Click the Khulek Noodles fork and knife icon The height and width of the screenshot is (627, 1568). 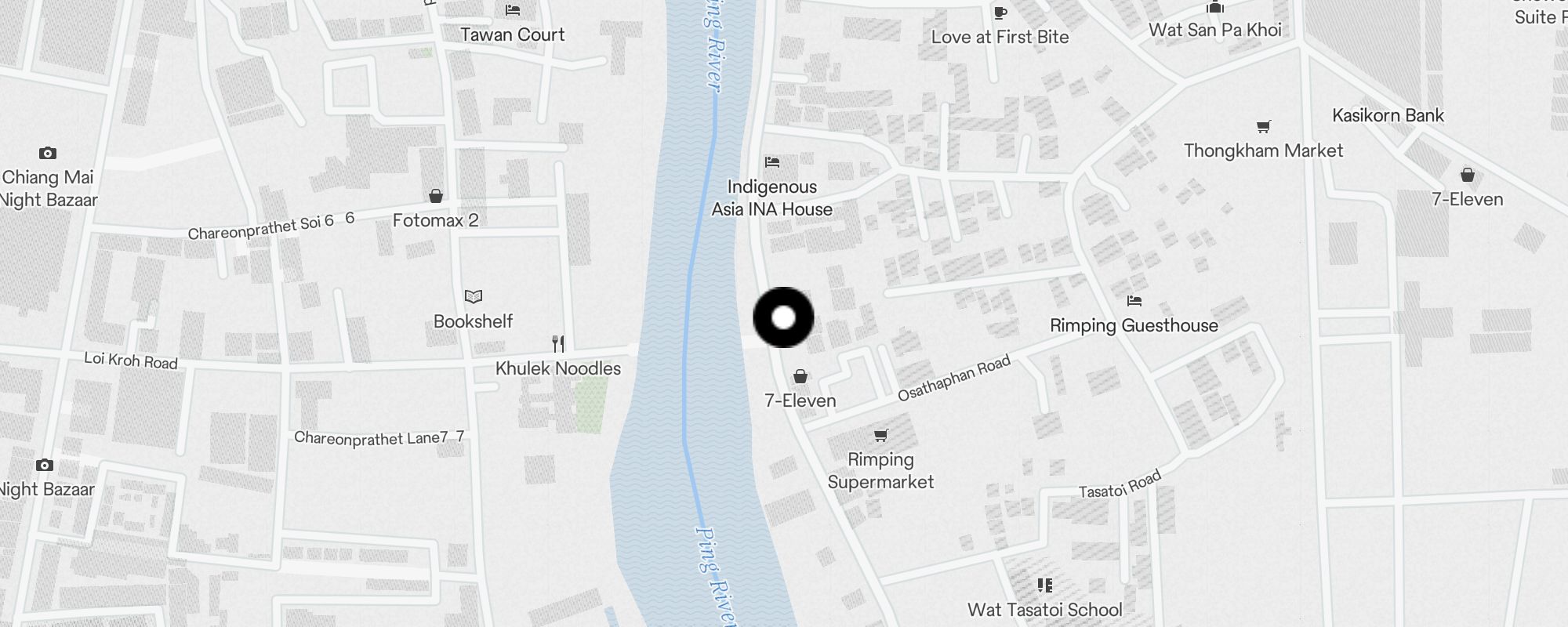pos(558,343)
